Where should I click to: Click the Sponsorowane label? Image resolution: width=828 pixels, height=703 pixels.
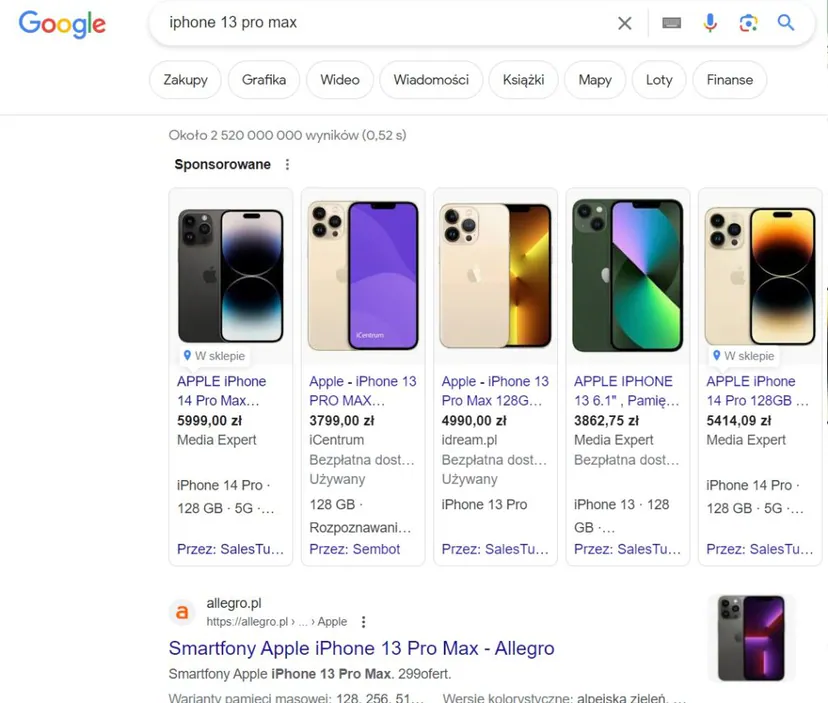[223, 165]
